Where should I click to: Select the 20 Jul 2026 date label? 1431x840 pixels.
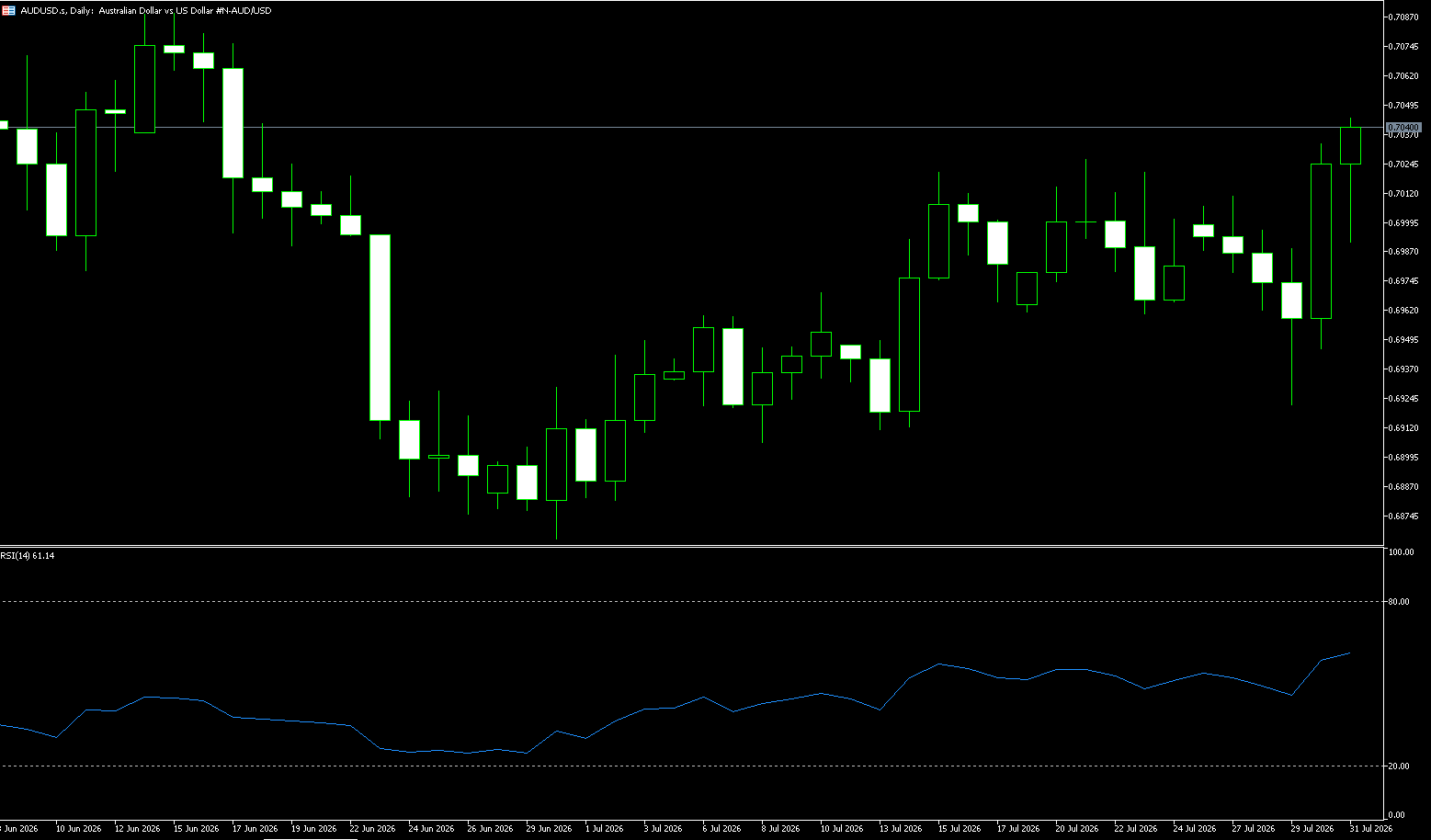pos(1079,829)
